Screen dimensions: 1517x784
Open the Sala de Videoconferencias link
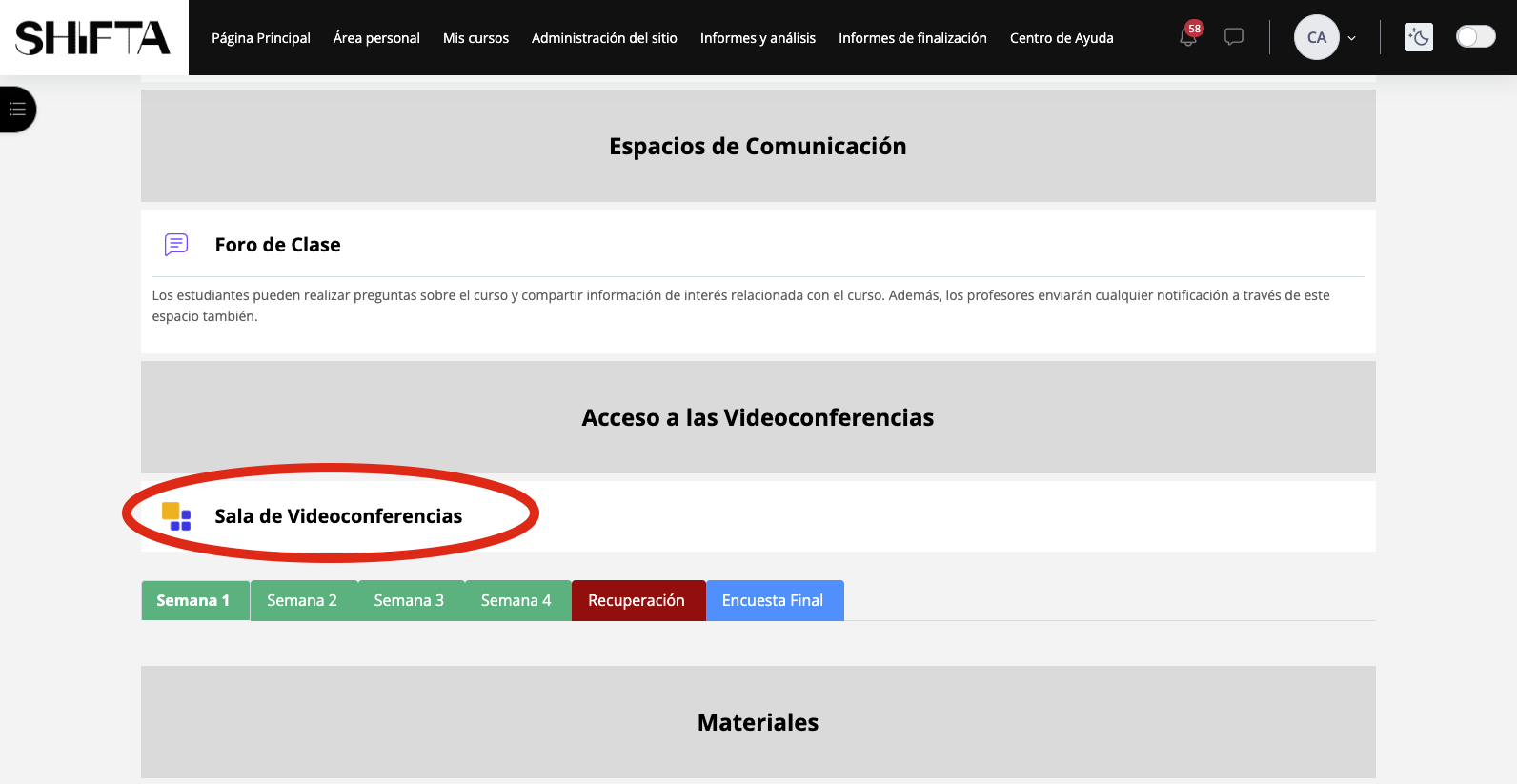338,516
